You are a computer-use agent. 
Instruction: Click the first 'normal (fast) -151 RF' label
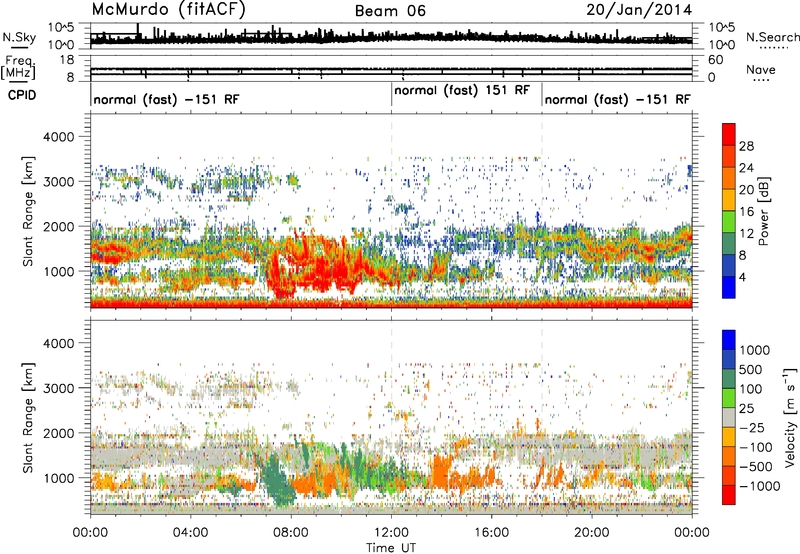(166, 99)
